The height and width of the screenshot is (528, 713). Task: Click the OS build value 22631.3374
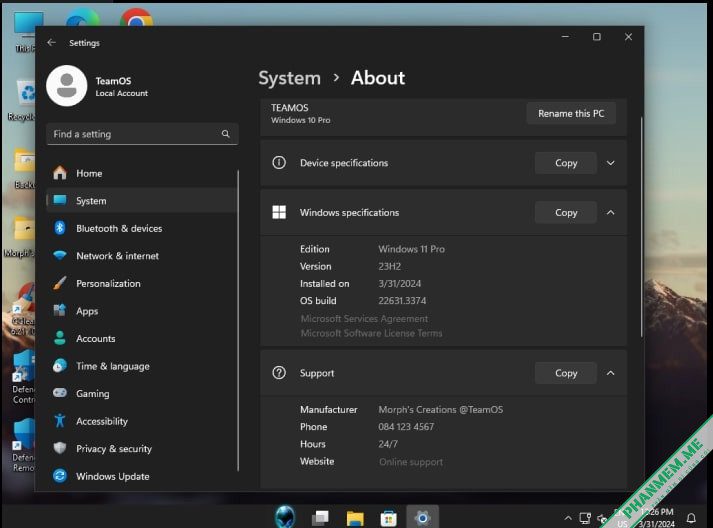click(x=402, y=301)
